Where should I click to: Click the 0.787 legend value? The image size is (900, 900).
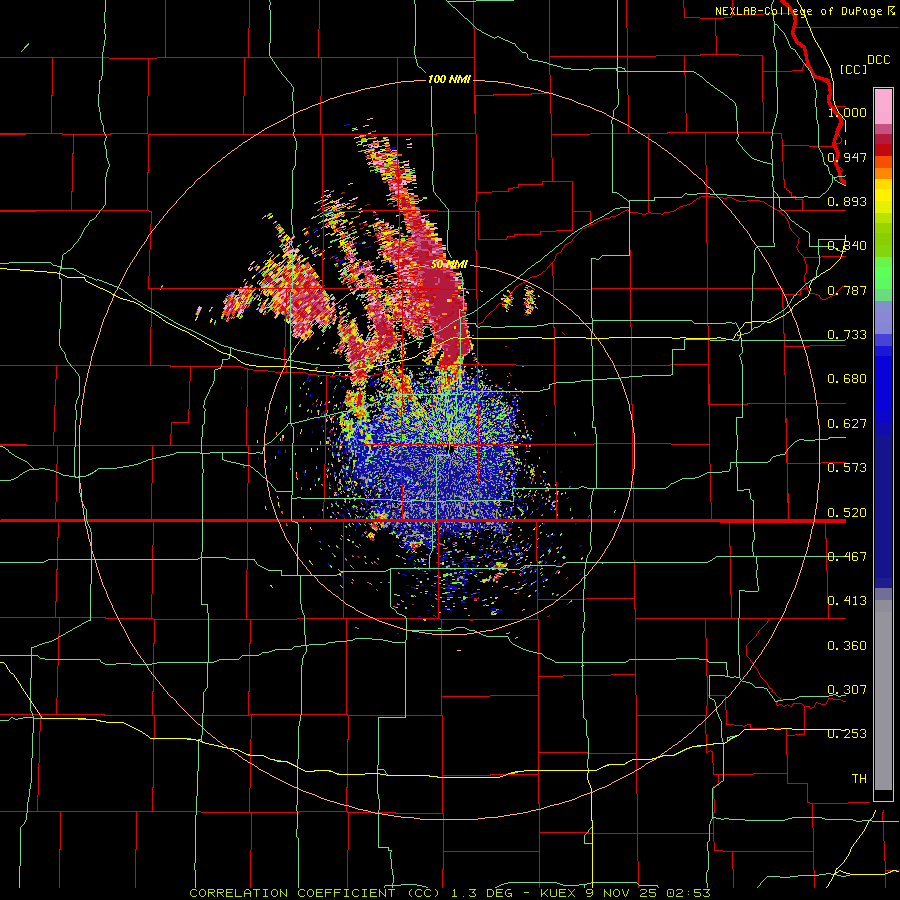click(x=847, y=290)
